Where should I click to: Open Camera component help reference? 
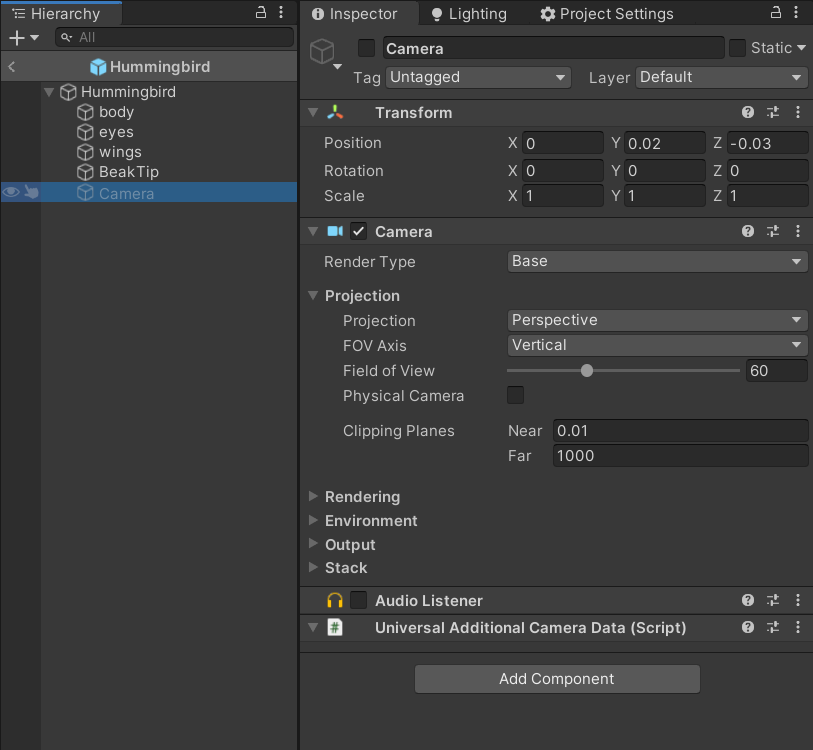tap(748, 231)
